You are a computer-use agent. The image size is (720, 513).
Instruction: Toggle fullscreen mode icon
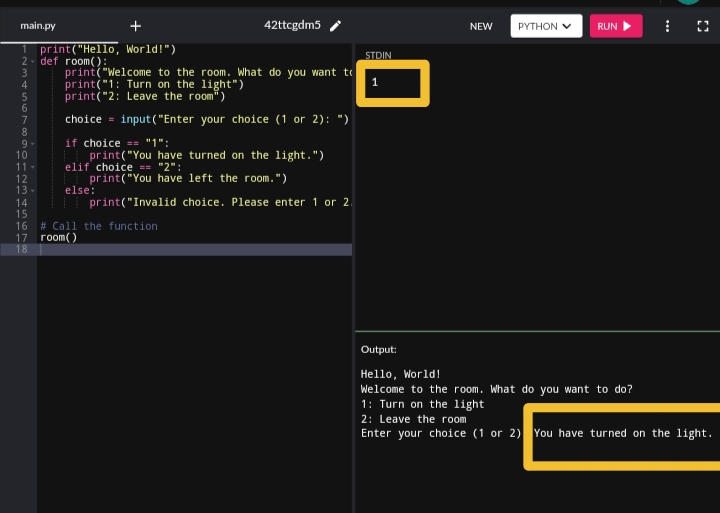tap(703, 26)
